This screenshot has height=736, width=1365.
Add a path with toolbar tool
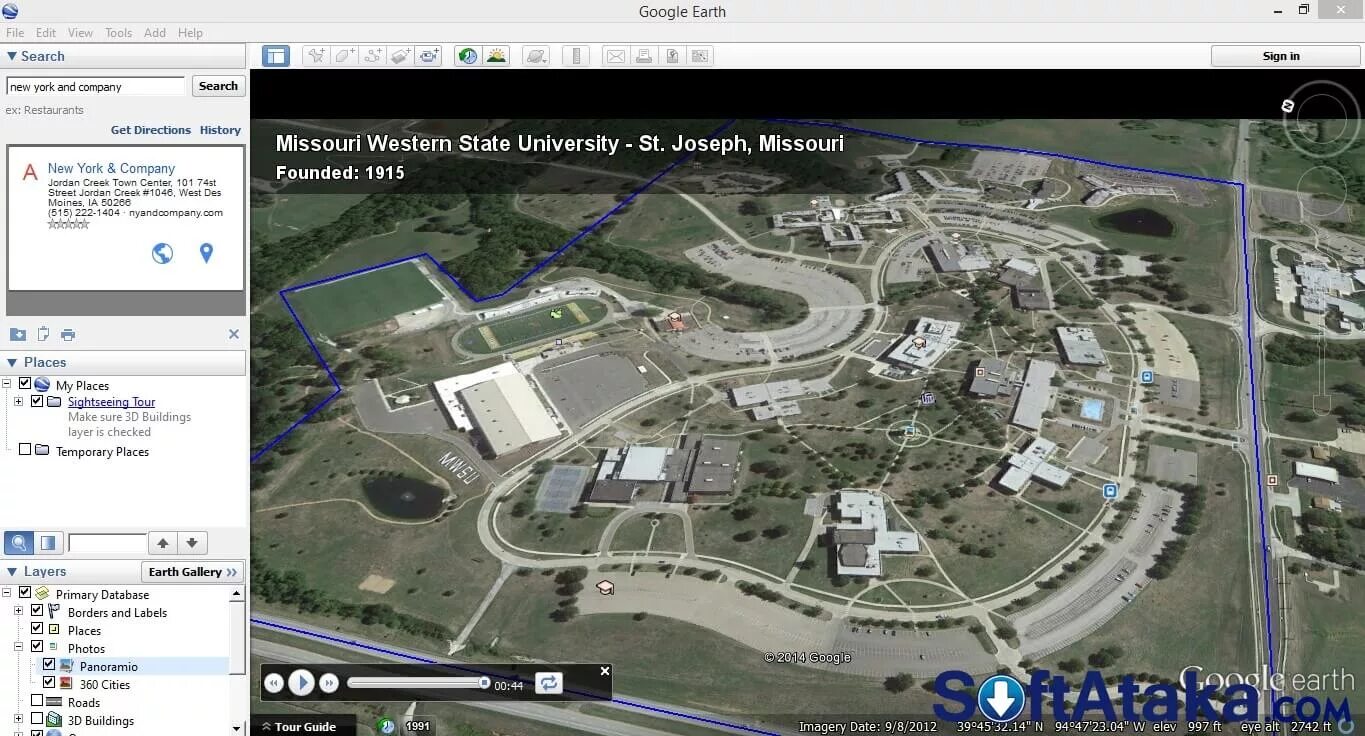click(373, 56)
